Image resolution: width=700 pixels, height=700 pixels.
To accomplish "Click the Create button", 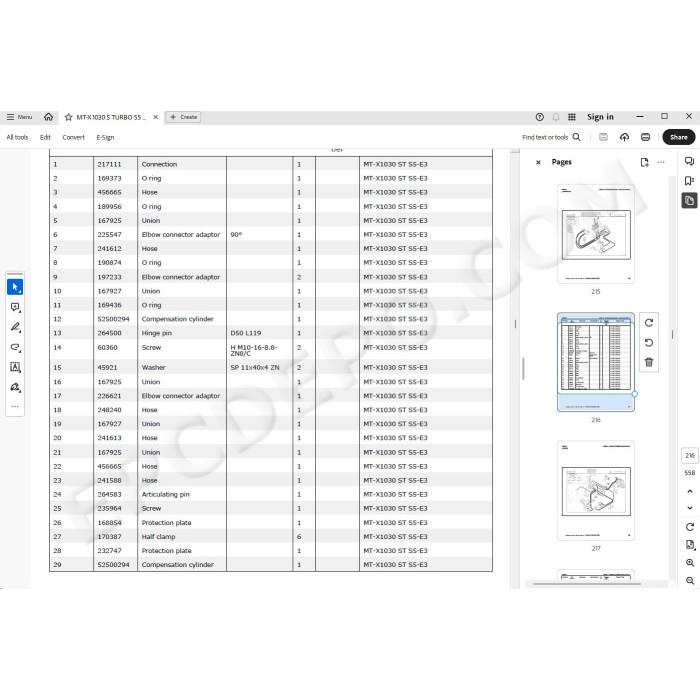I will 183,117.
